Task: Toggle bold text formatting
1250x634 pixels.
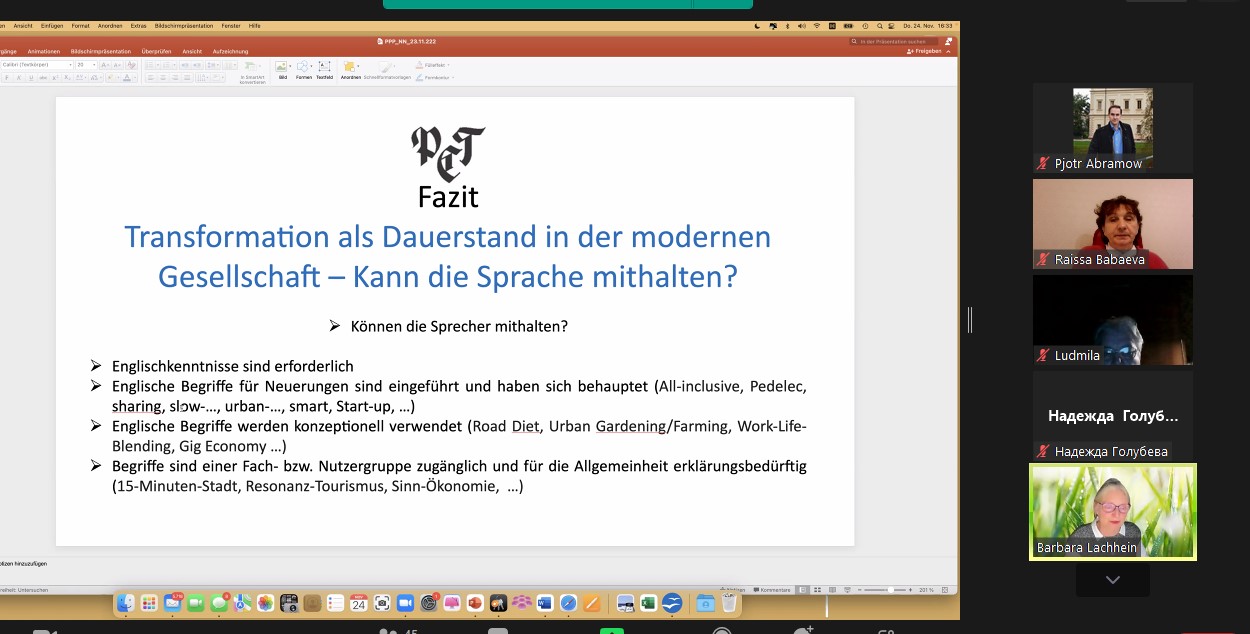Action: pos(5,77)
